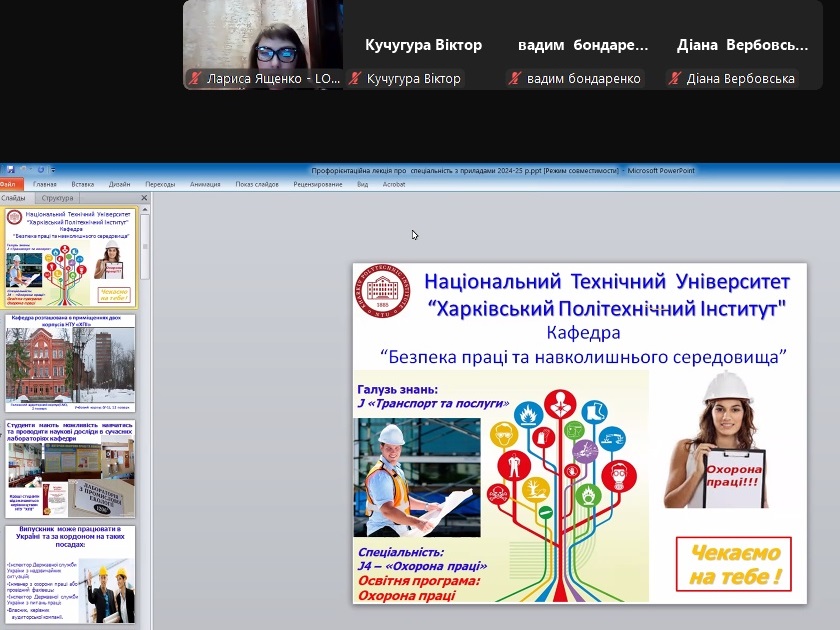
Task: Select Лариса Ященко's video tile
Action: 263,44
